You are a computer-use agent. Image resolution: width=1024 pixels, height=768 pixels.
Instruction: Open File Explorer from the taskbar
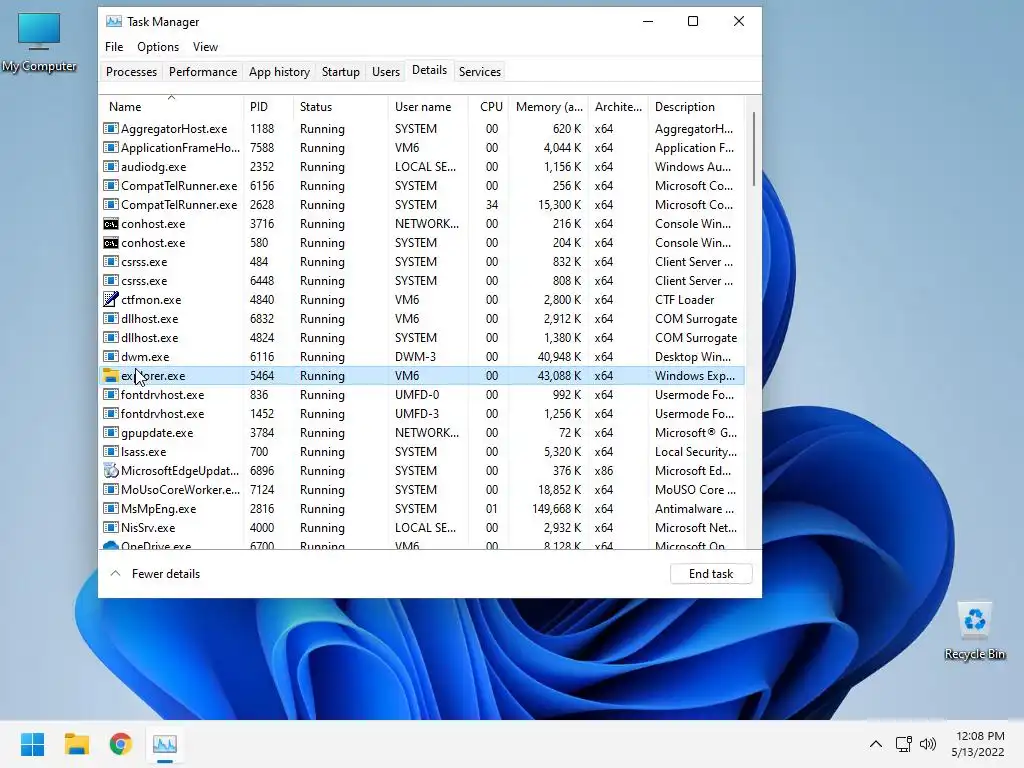[76, 744]
